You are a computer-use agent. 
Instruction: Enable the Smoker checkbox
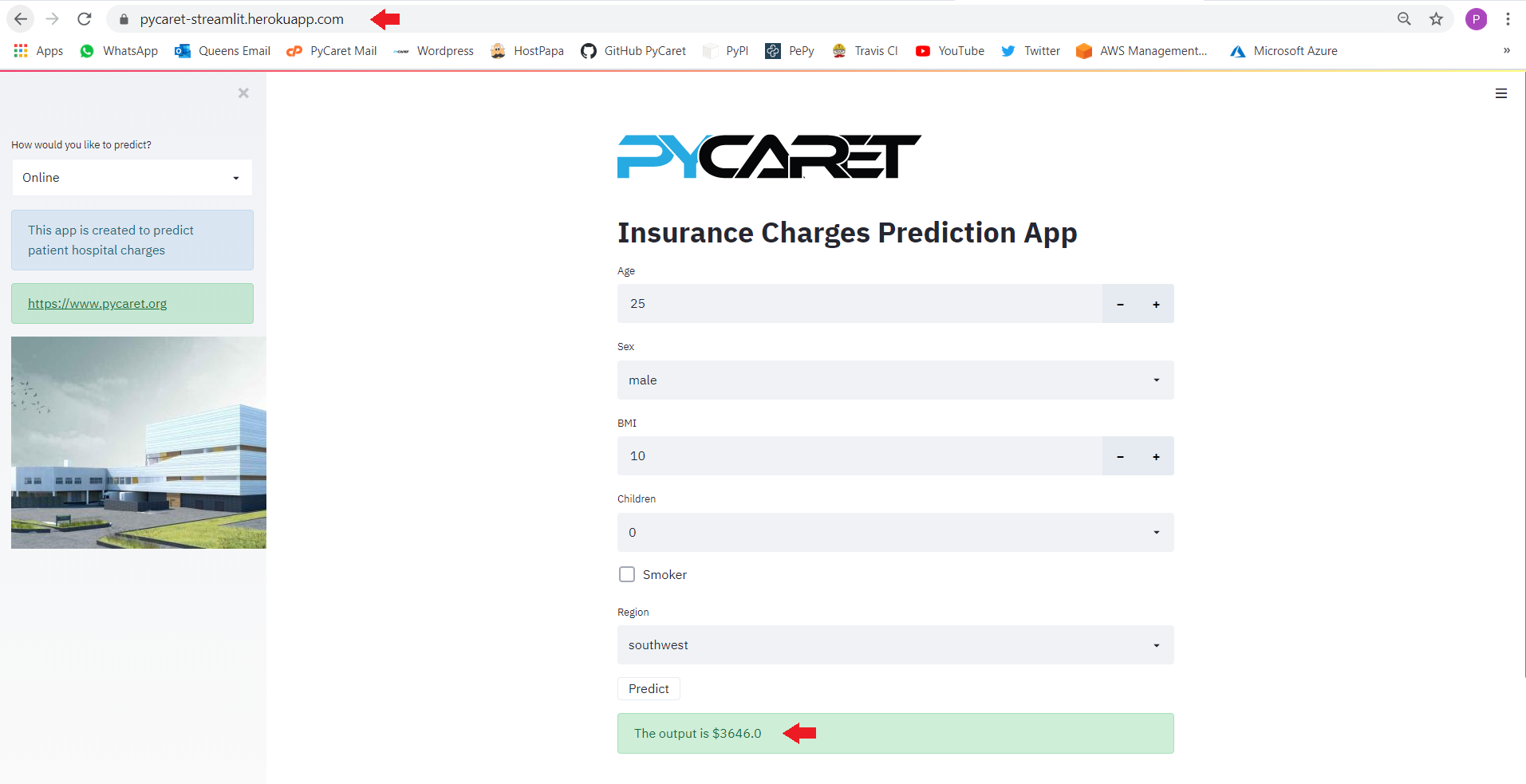(x=627, y=574)
